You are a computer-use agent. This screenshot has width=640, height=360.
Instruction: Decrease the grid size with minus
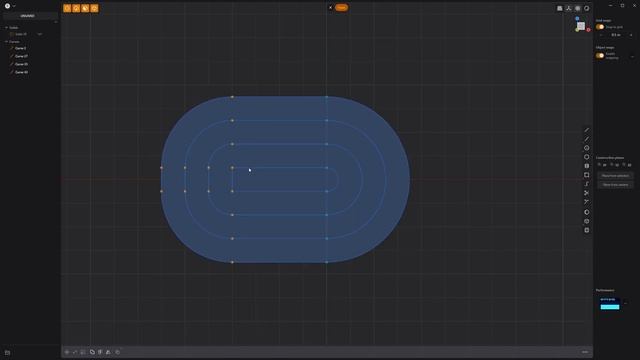(x=601, y=35)
